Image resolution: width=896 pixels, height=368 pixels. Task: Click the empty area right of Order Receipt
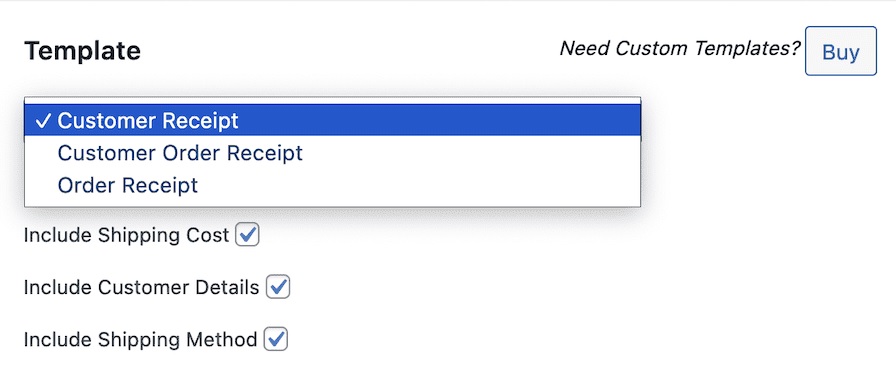(419, 185)
